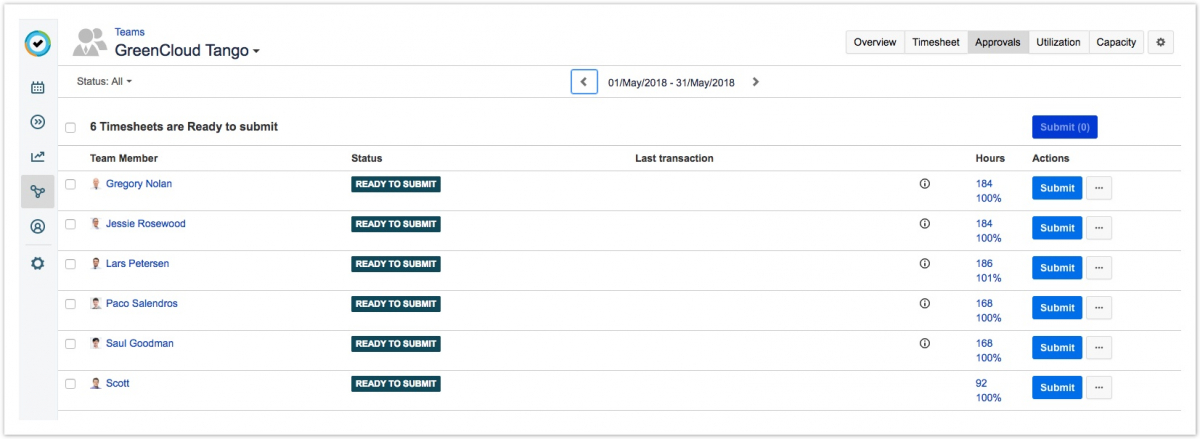
Task: Select the checkbox next to Scott
Action: 70,384
